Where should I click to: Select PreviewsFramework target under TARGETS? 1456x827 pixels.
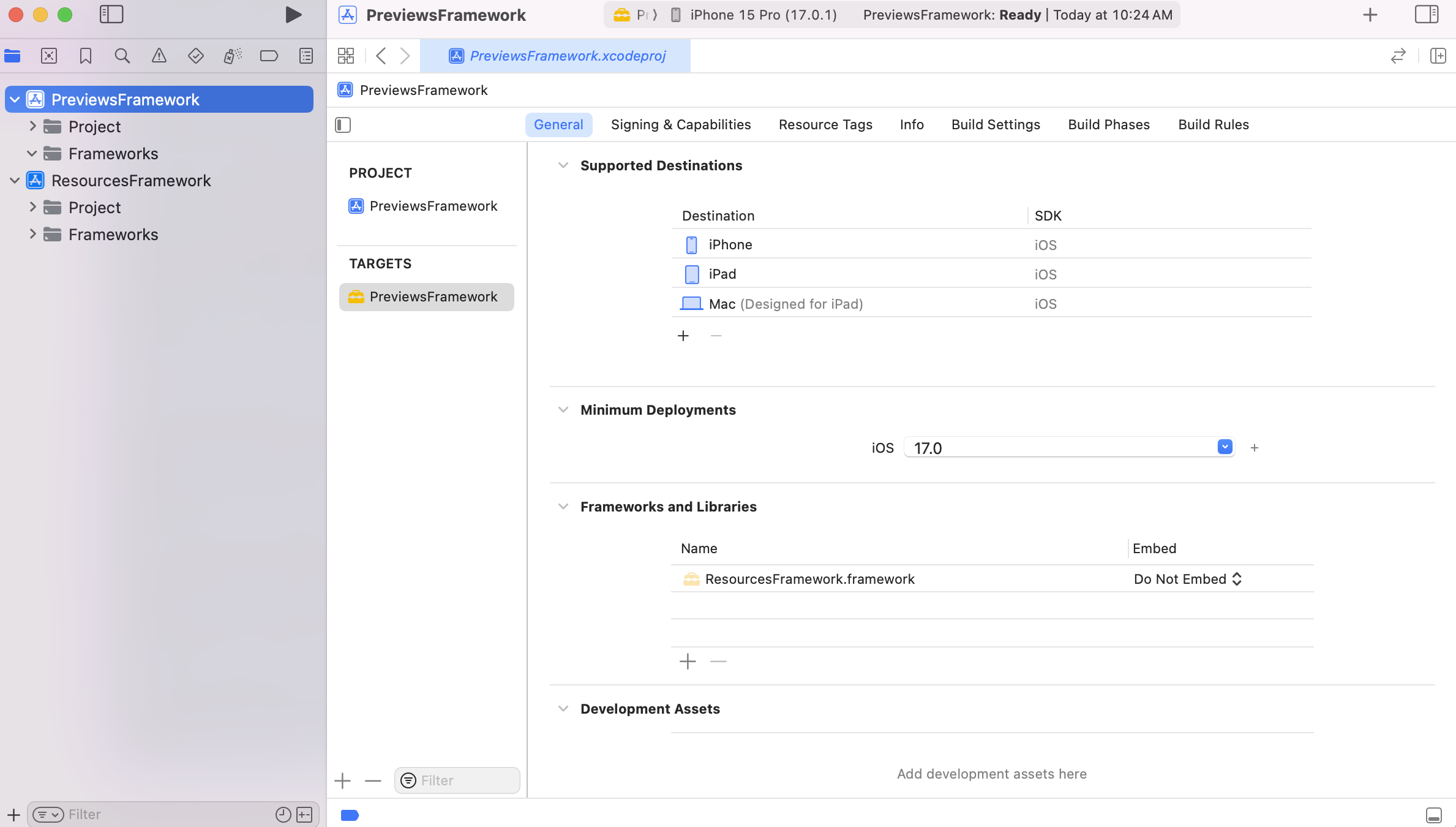point(426,296)
